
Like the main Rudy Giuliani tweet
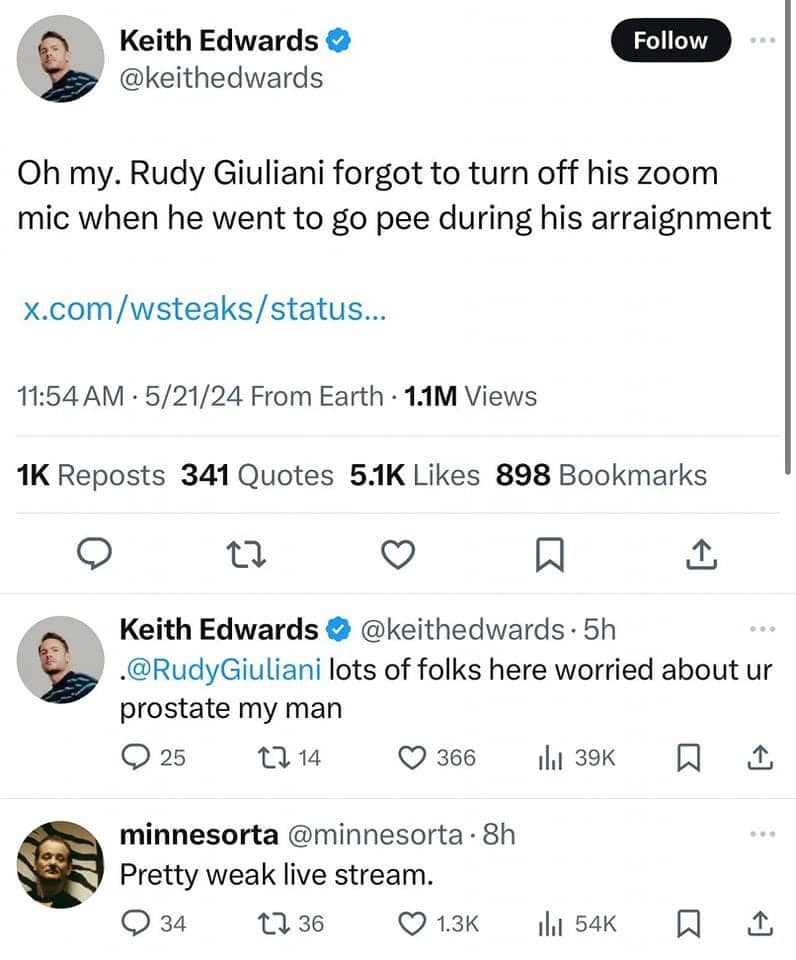[x=399, y=553]
